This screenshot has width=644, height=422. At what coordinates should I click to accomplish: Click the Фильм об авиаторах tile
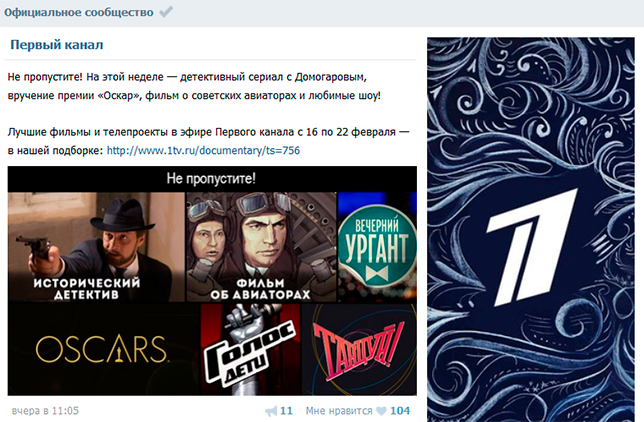tap(261, 247)
